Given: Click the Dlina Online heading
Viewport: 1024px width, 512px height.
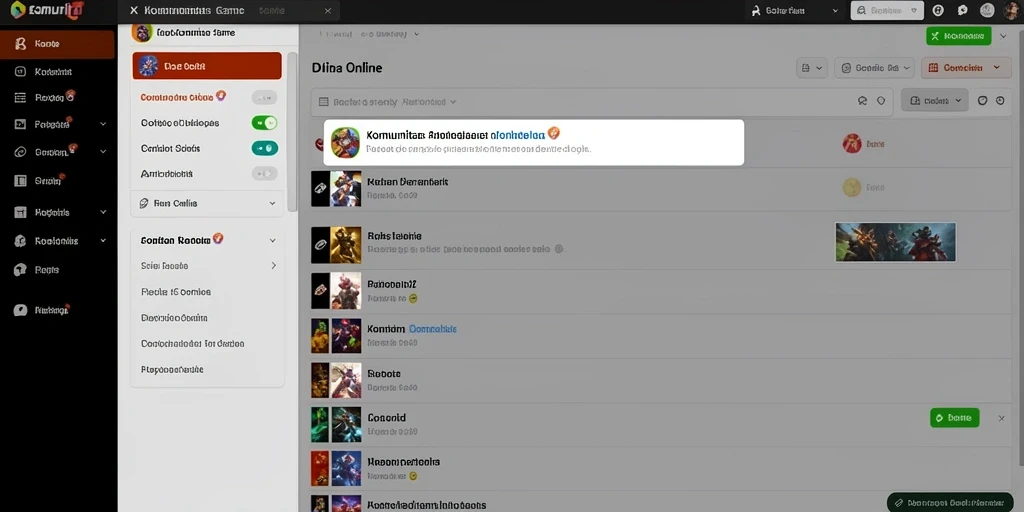Looking at the screenshot, I should click(347, 68).
